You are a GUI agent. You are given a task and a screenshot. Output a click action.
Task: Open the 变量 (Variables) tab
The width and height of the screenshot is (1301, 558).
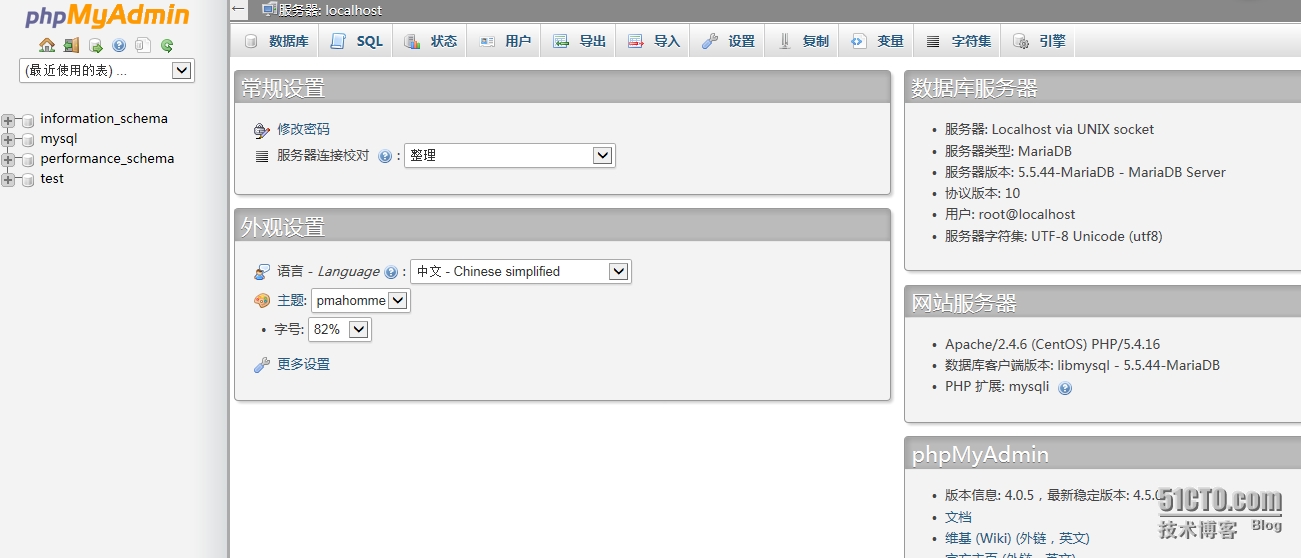877,41
